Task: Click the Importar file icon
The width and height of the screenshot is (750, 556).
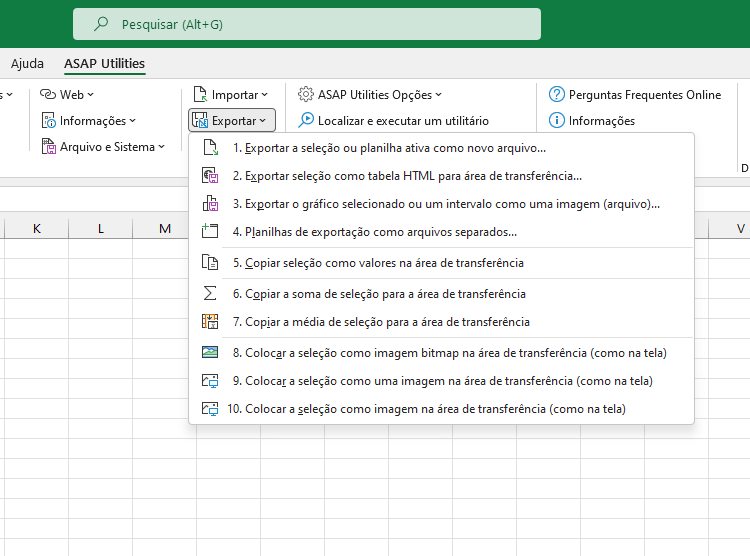Action: [200, 94]
